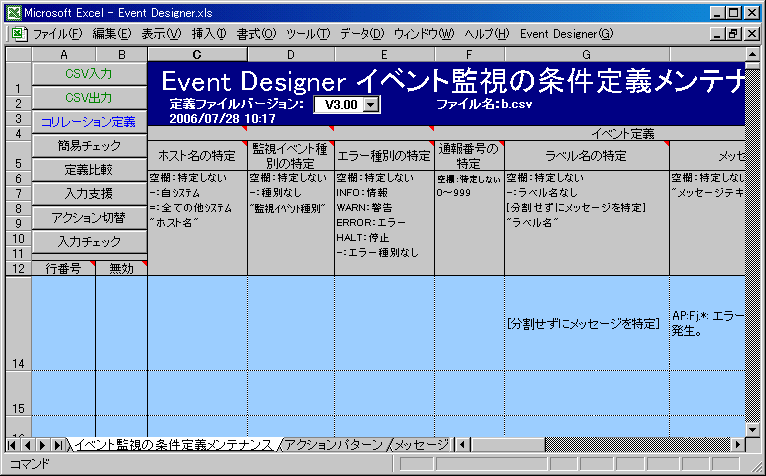This screenshot has width=766, height=476.
Task: Click the CSV出力 button
Action: pos(89,98)
